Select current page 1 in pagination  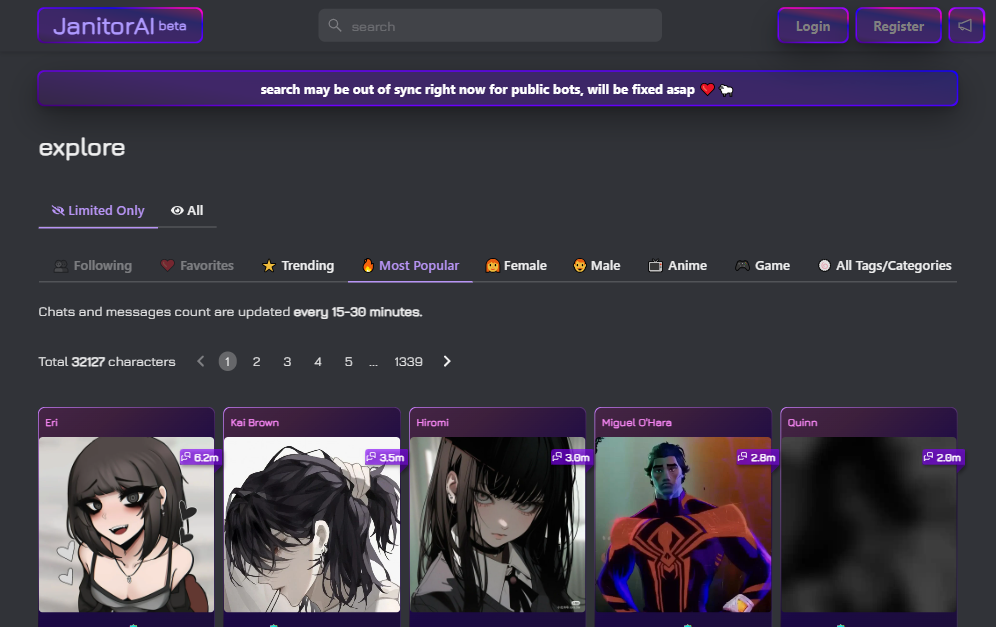[x=227, y=361]
